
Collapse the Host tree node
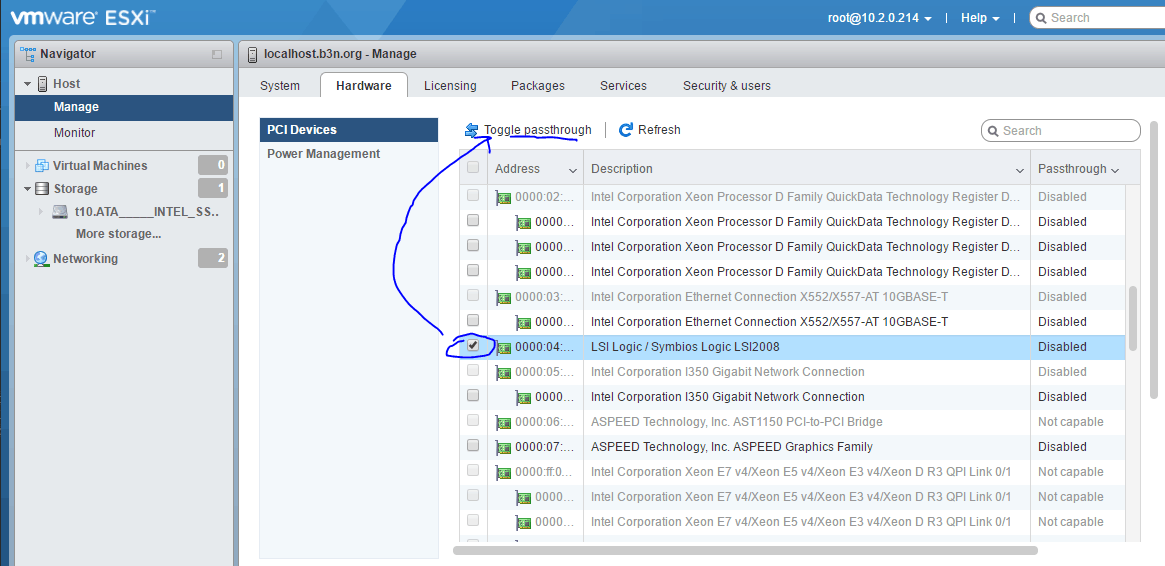27,84
